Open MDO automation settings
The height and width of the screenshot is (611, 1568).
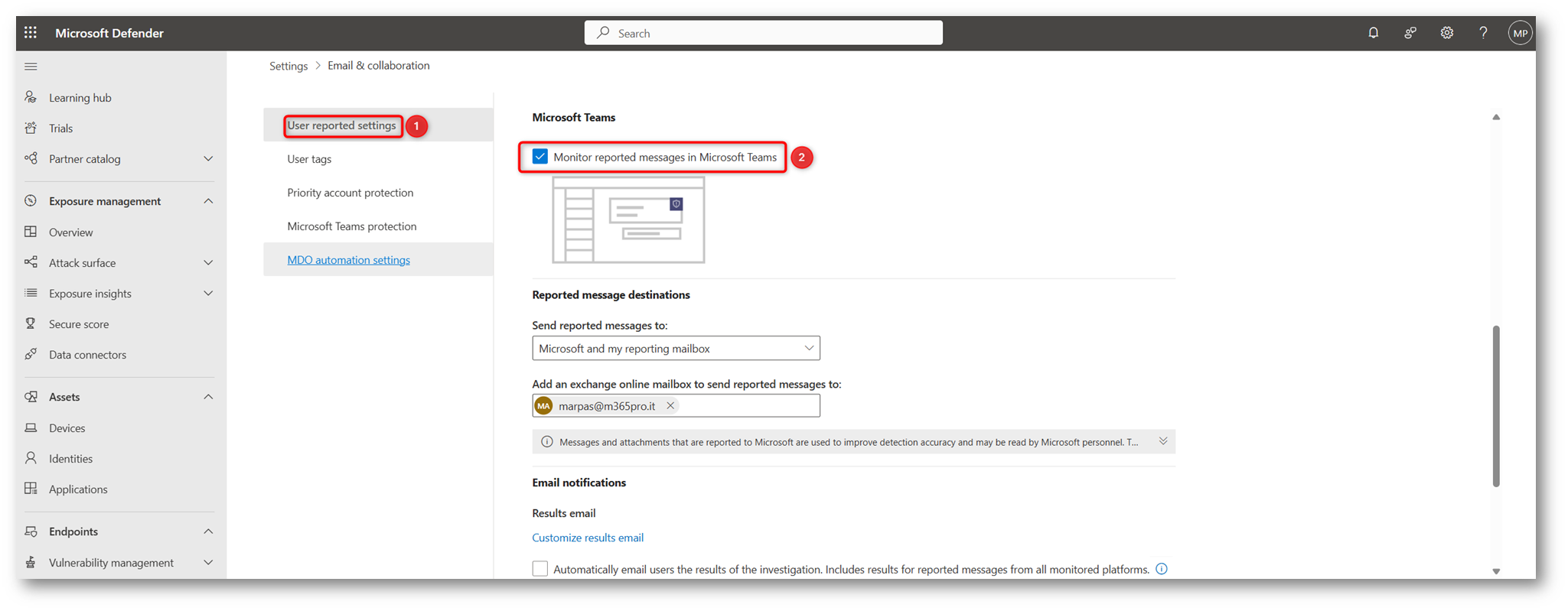[348, 259]
